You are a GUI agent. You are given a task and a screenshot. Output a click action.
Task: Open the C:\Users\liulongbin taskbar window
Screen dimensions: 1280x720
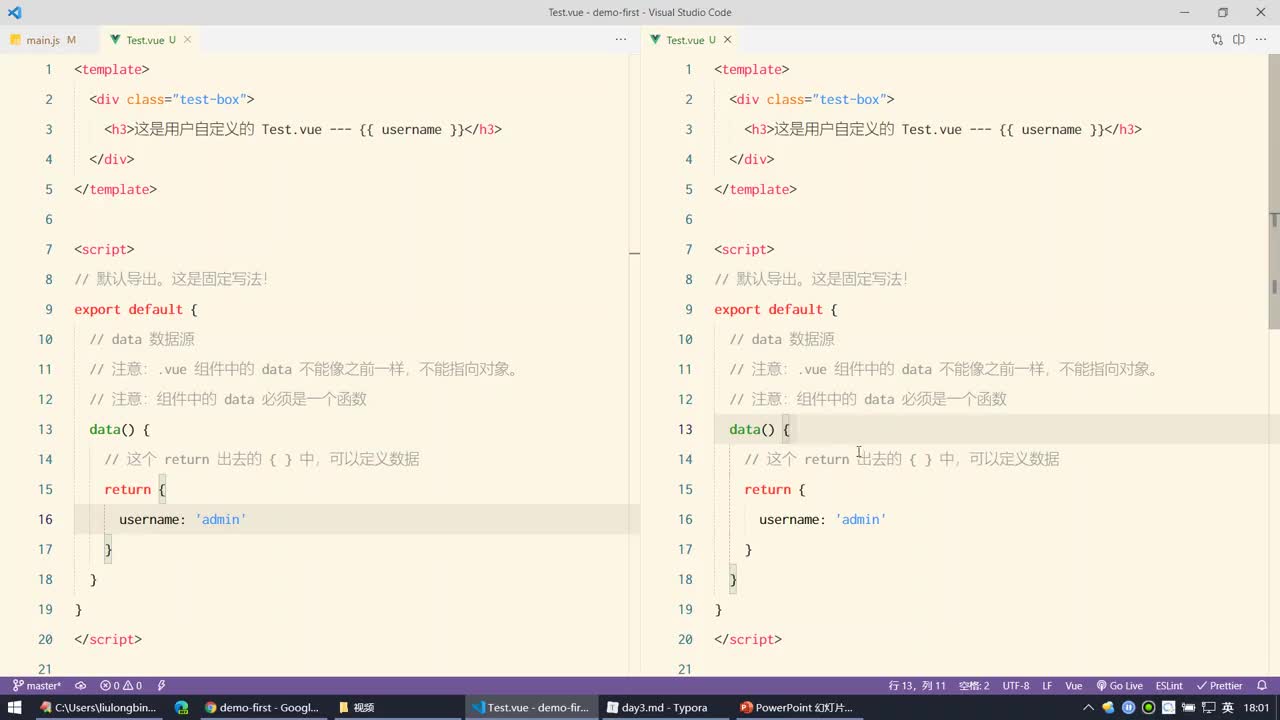pyautogui.click(x=98, y=707)
